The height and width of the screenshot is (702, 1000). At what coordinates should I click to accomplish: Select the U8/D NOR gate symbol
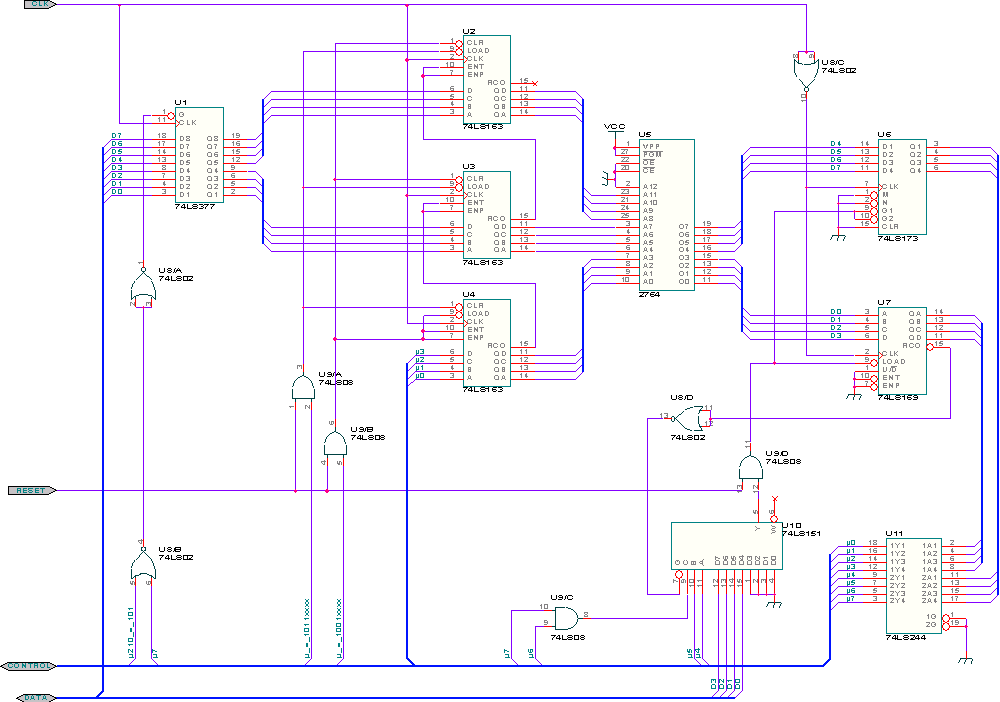coord(692,418)
